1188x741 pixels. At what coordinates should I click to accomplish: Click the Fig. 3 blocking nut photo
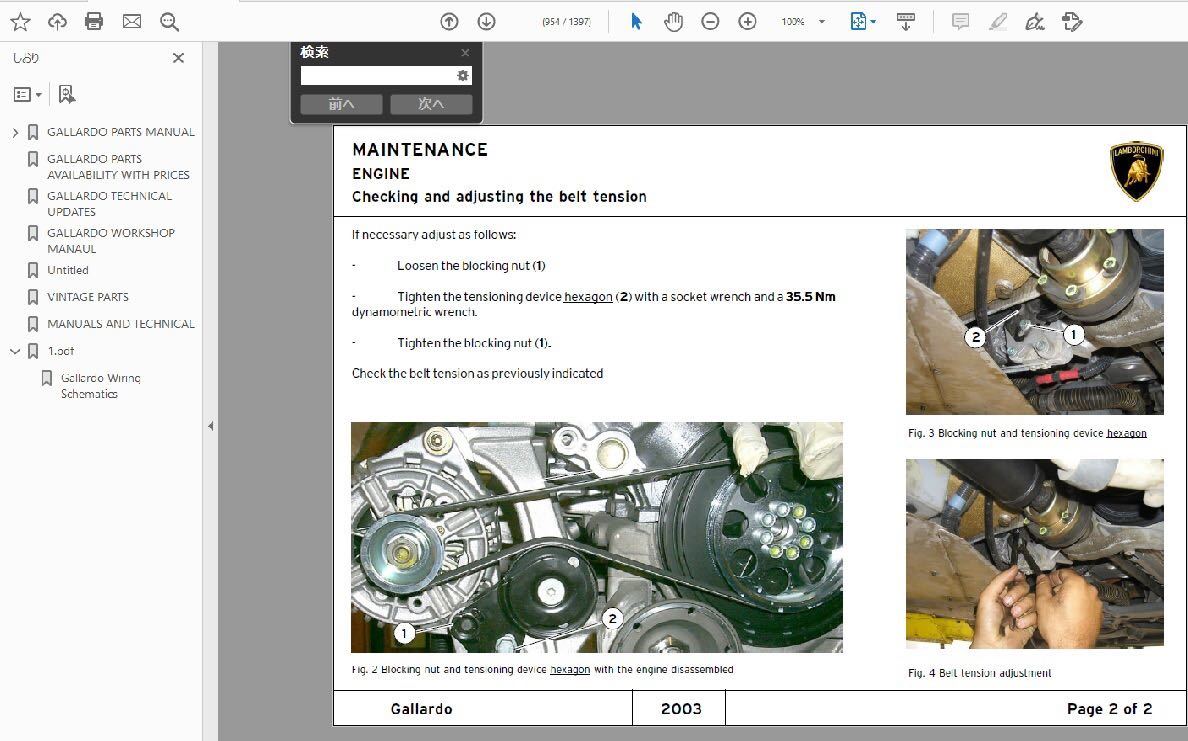click(1034, 322)
